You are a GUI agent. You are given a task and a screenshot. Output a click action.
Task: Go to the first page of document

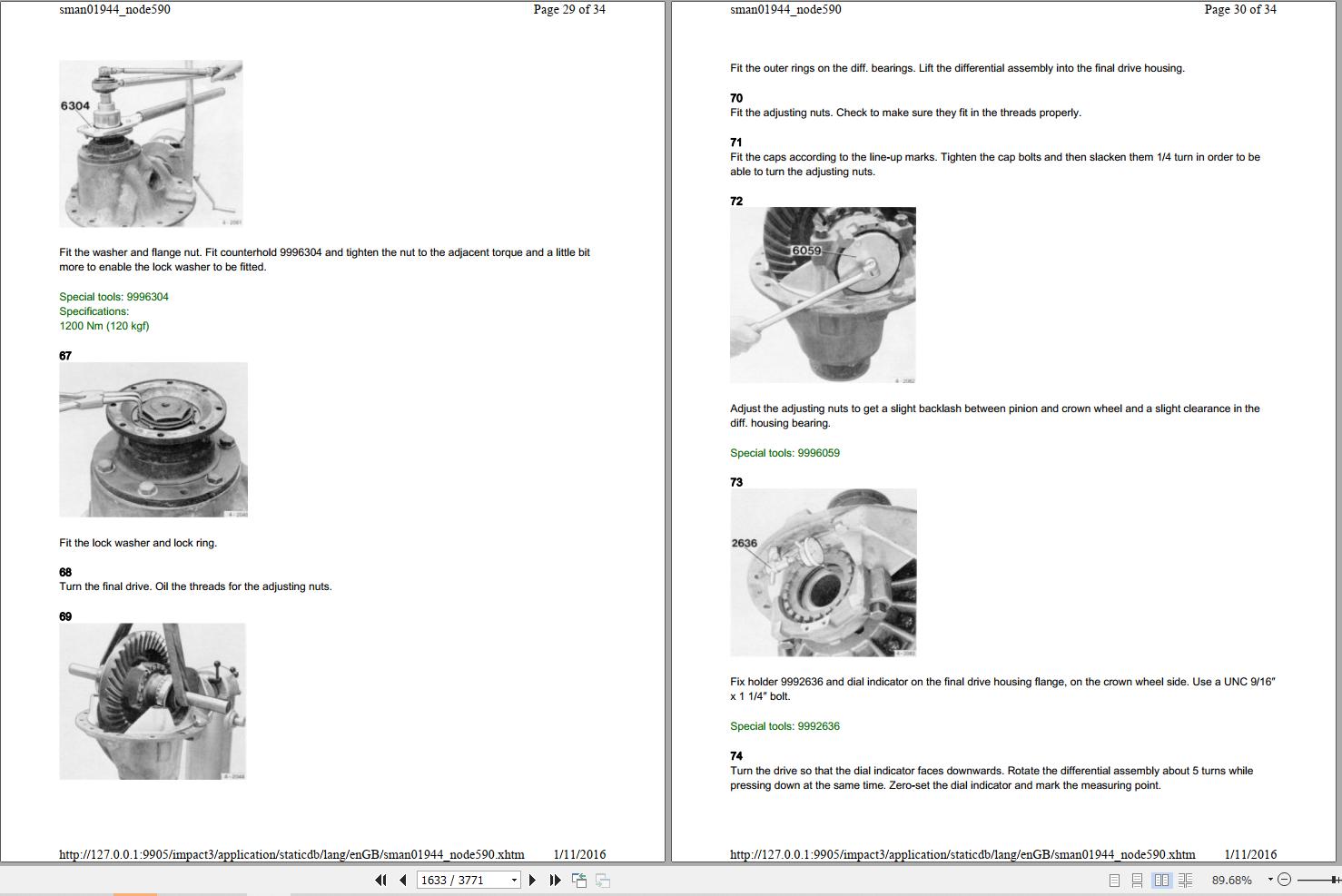(380, 880)
